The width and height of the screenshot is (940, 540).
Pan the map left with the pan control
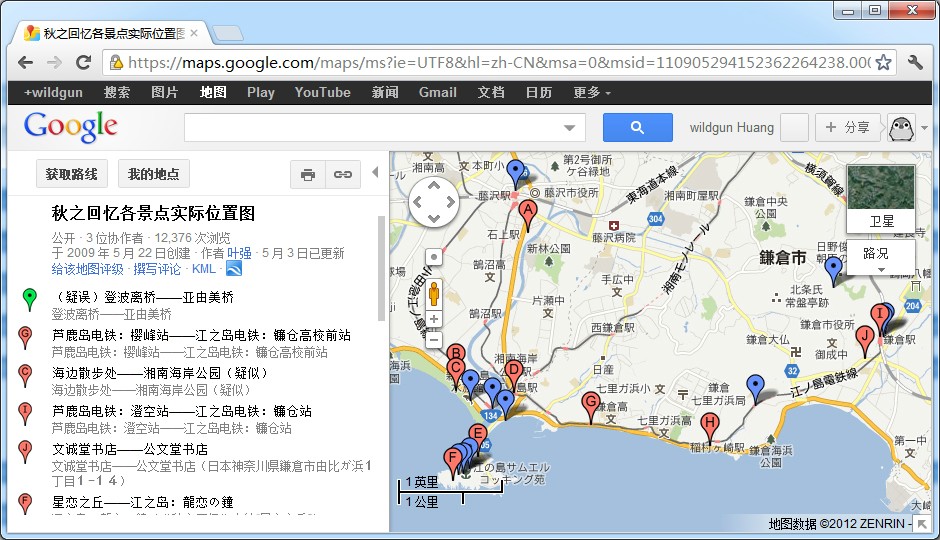[417, 203]
